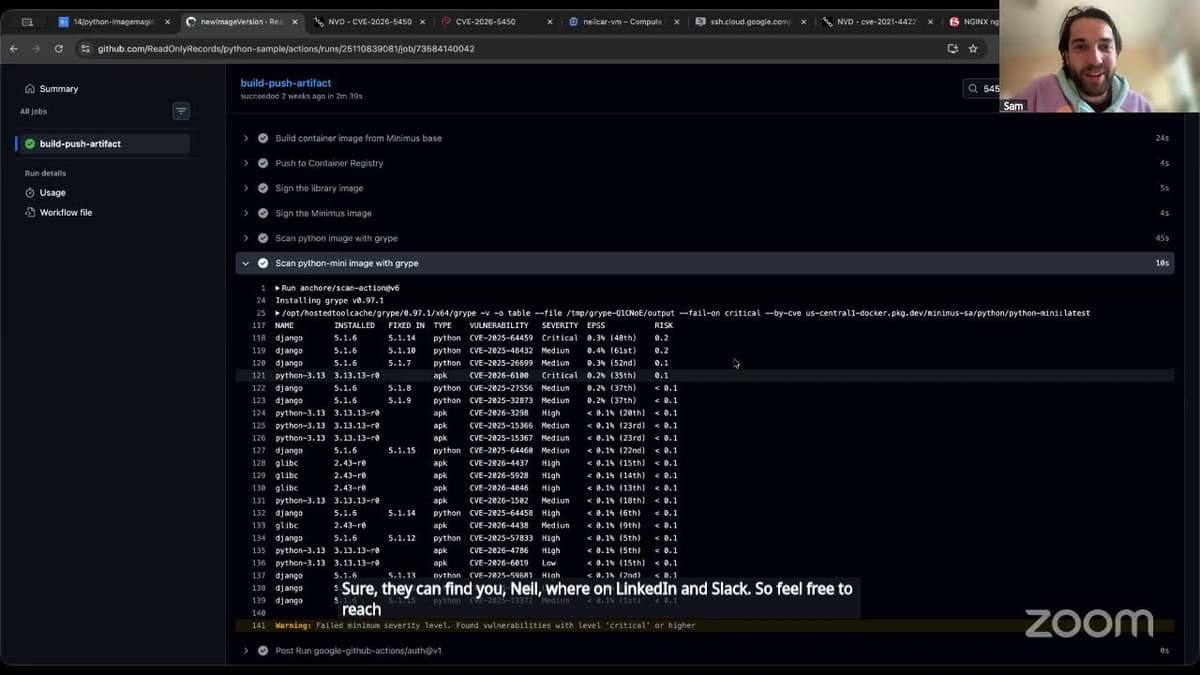This screenshot has width=1200, height=675.
Task: Select log line 121 with CVE-2026-6100
Action: point(705,375)
